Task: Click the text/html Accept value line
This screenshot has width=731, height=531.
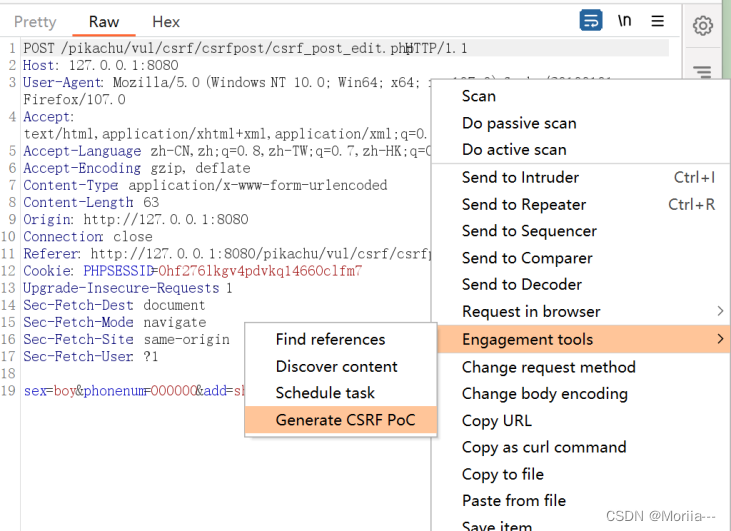Action: tap(225, 134)
